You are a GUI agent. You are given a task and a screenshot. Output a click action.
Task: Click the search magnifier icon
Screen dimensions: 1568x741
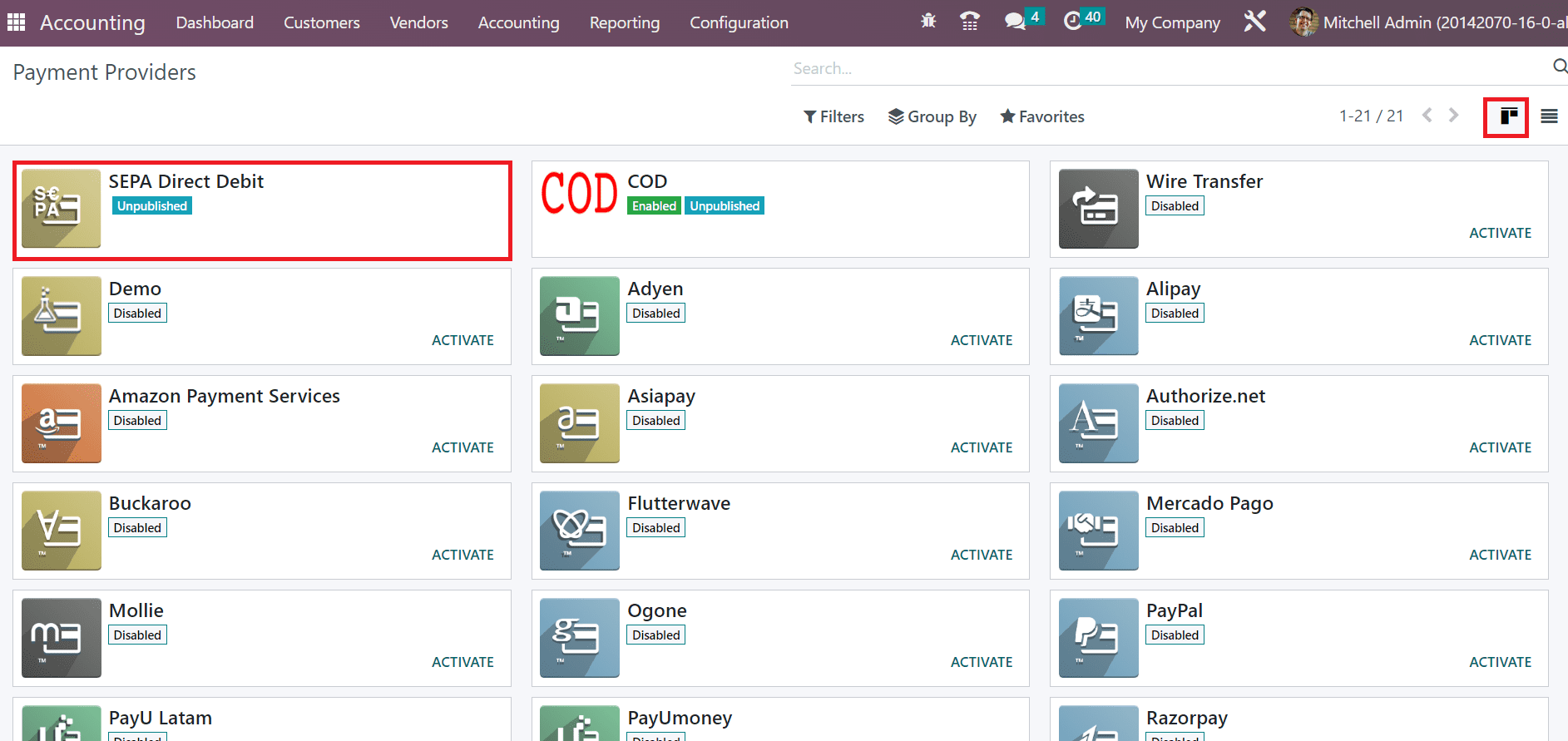[x=1560, y=67]
